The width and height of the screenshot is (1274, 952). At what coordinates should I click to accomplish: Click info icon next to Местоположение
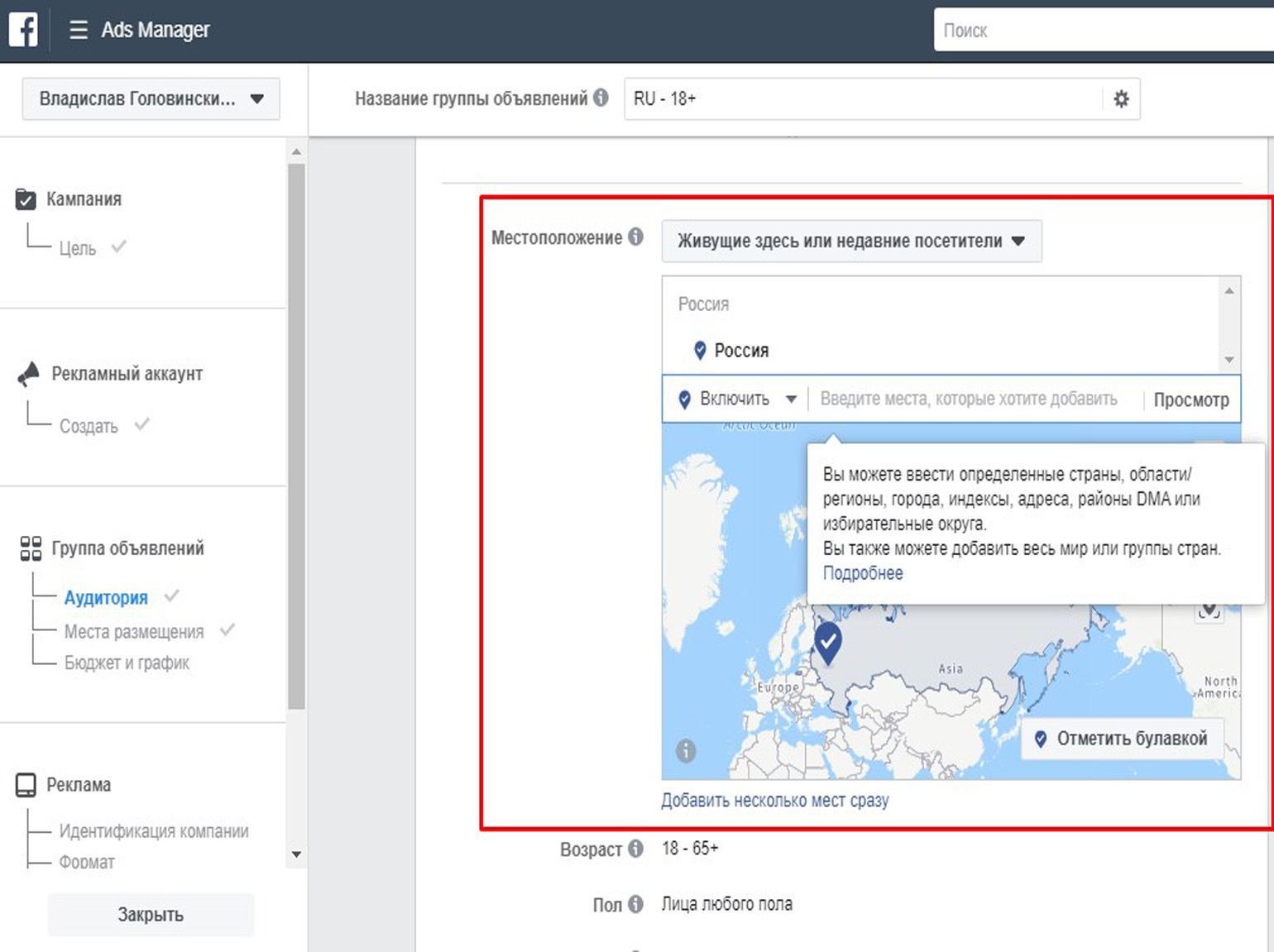tap(635, 237)
